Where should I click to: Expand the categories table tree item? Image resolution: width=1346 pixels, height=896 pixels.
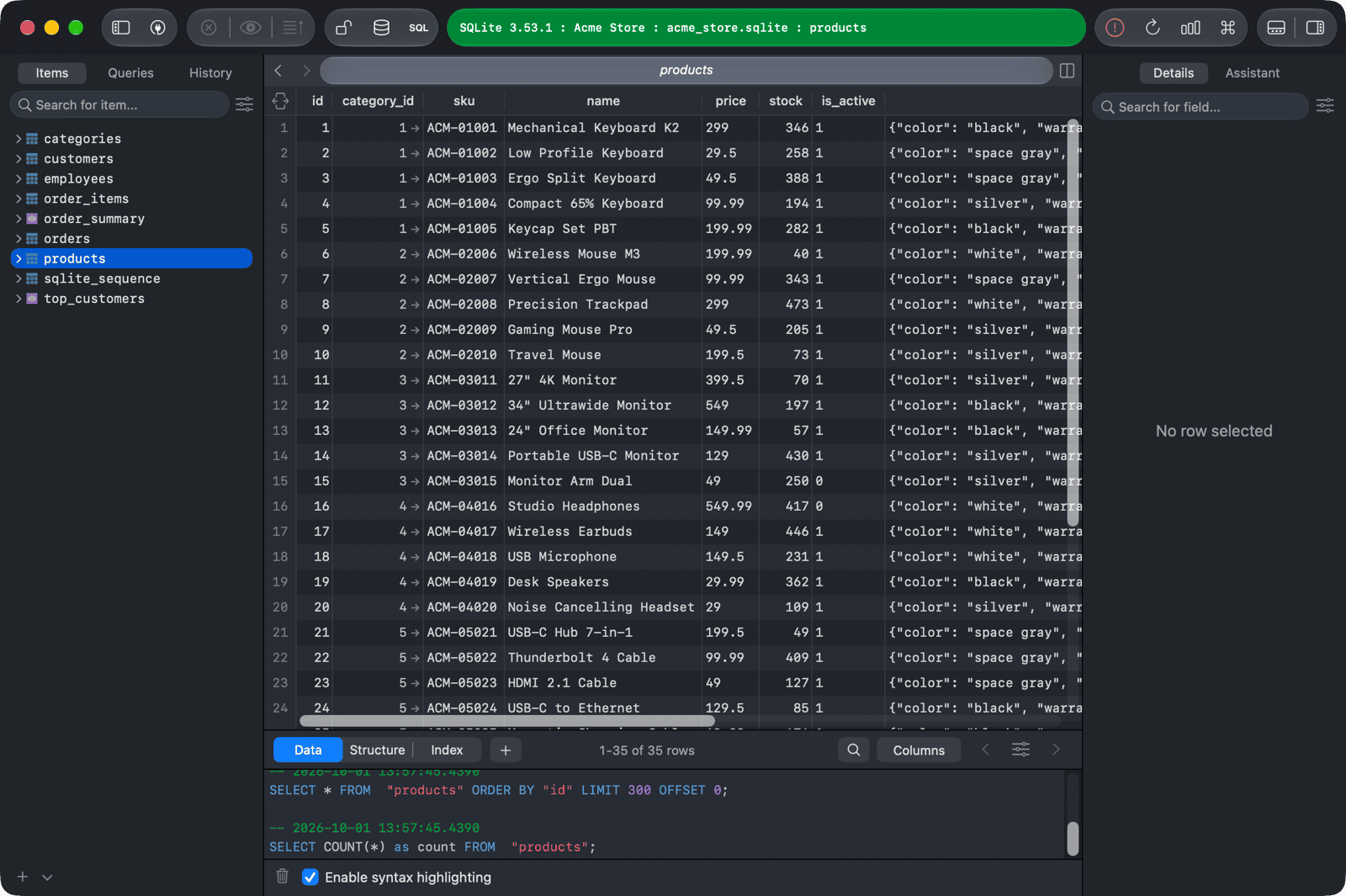(x=19, y=139)
